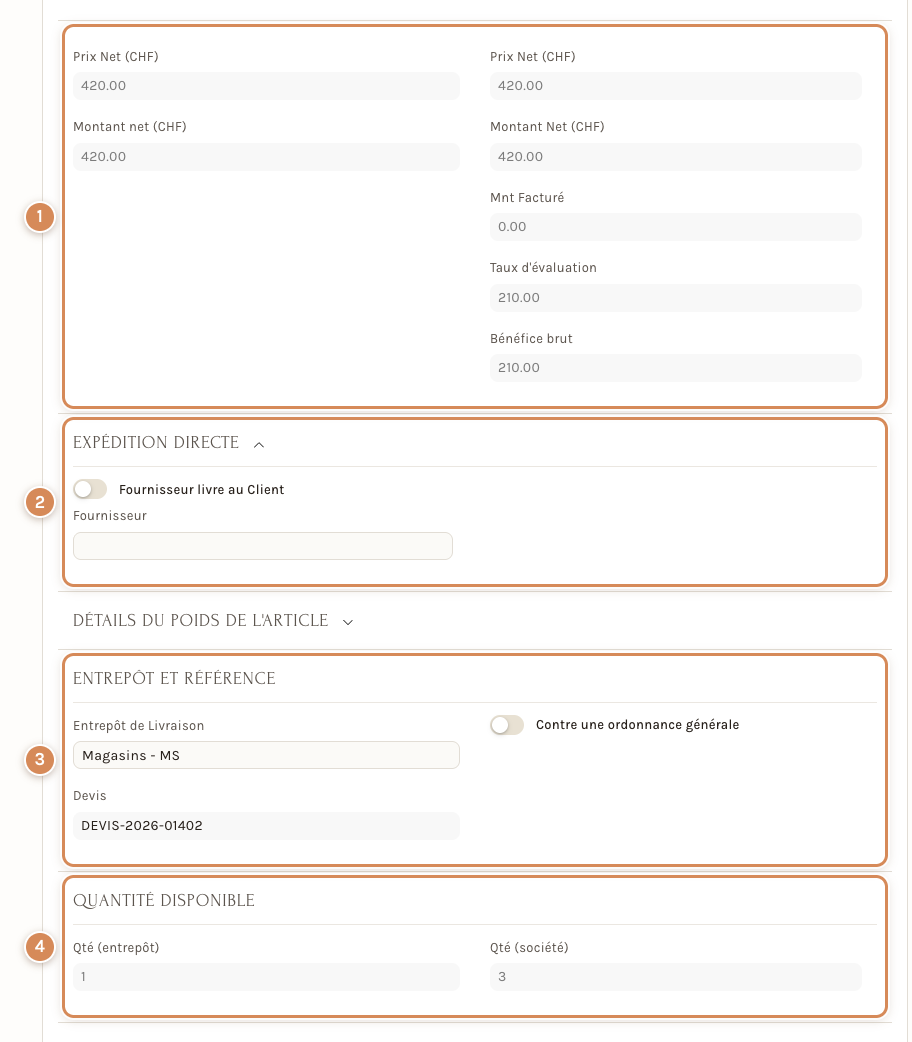The height and width of the screenshot is (1042, 912).
Task: Click the Devis field showing DEVIS-2026-01402
Action: click(266, 825)
